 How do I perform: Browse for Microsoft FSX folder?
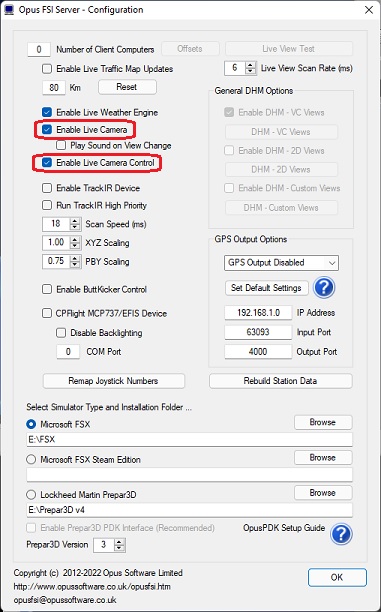[323, 423]
